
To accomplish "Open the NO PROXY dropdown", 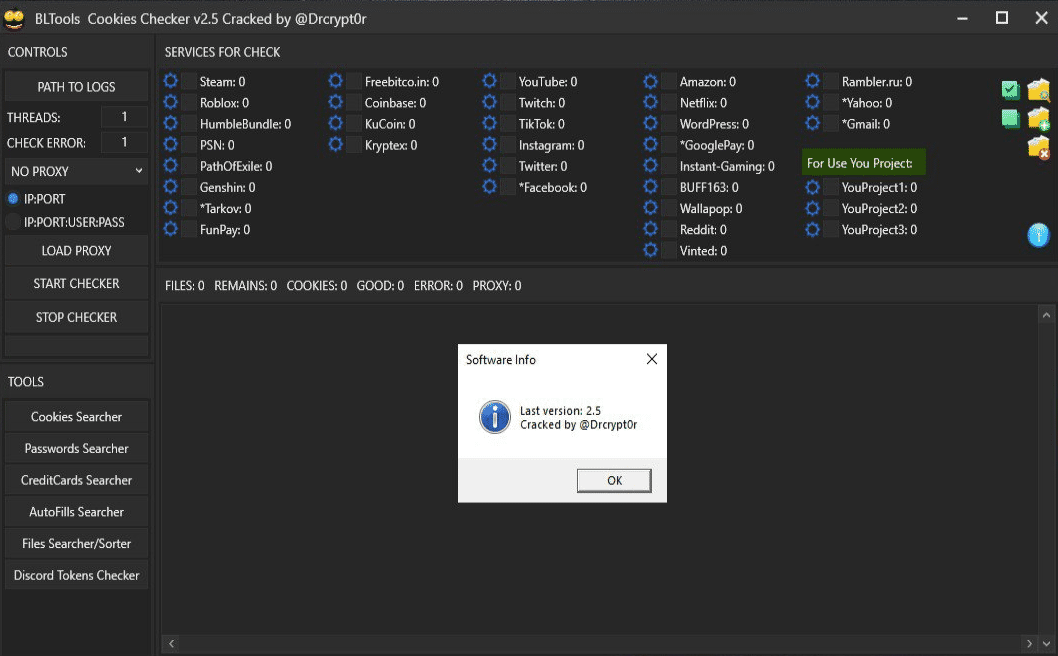I will 75,171.
